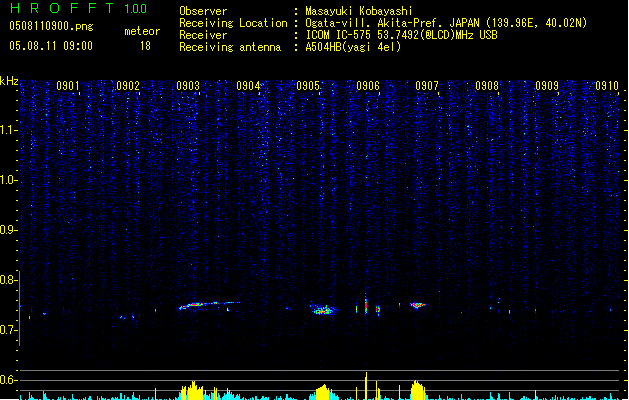Viewport: 629px width, 400px height.
Task: Click the 0902 time marker
Action: (128, 86)
